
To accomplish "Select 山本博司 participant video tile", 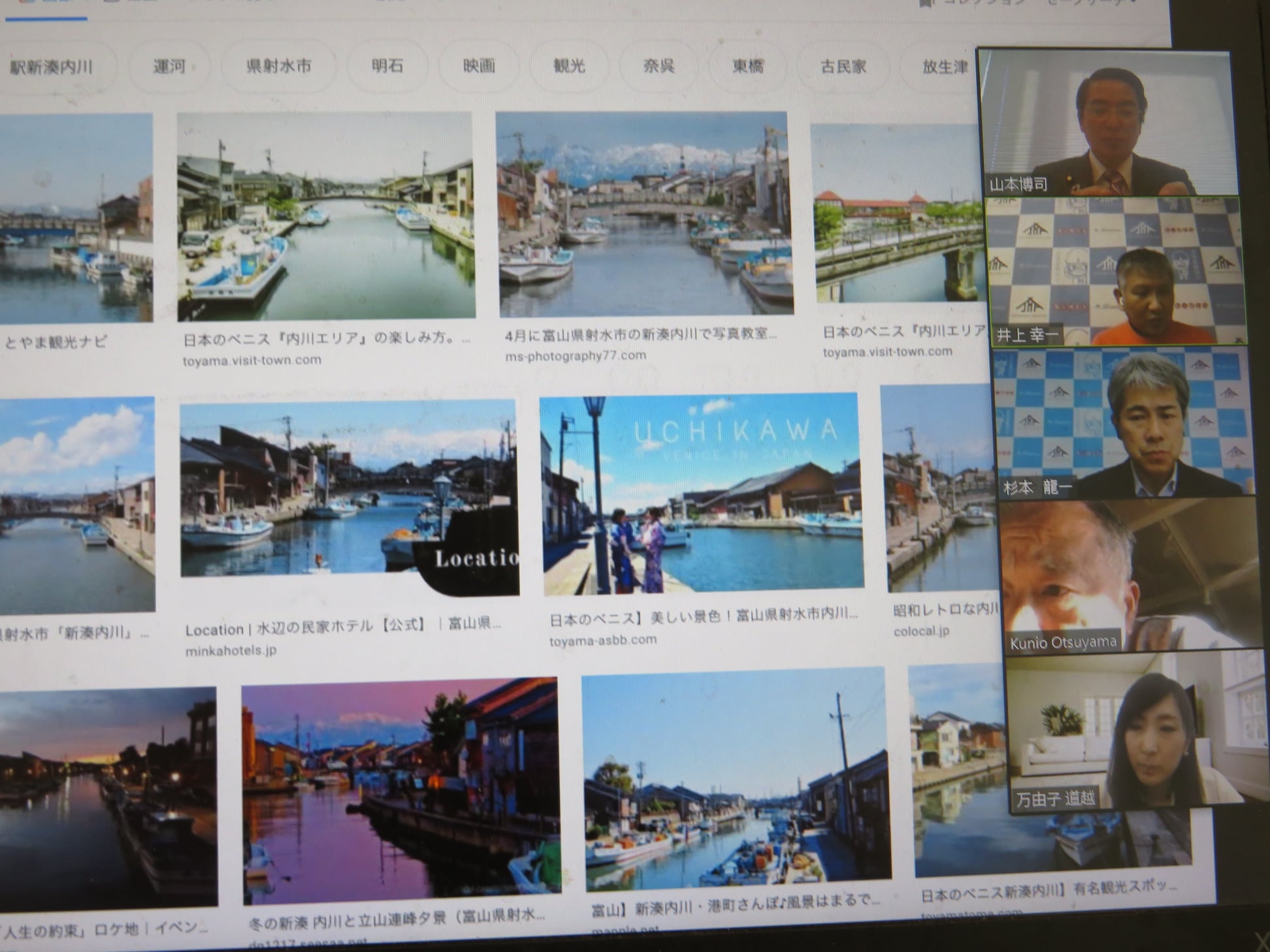I will 1107,124.
